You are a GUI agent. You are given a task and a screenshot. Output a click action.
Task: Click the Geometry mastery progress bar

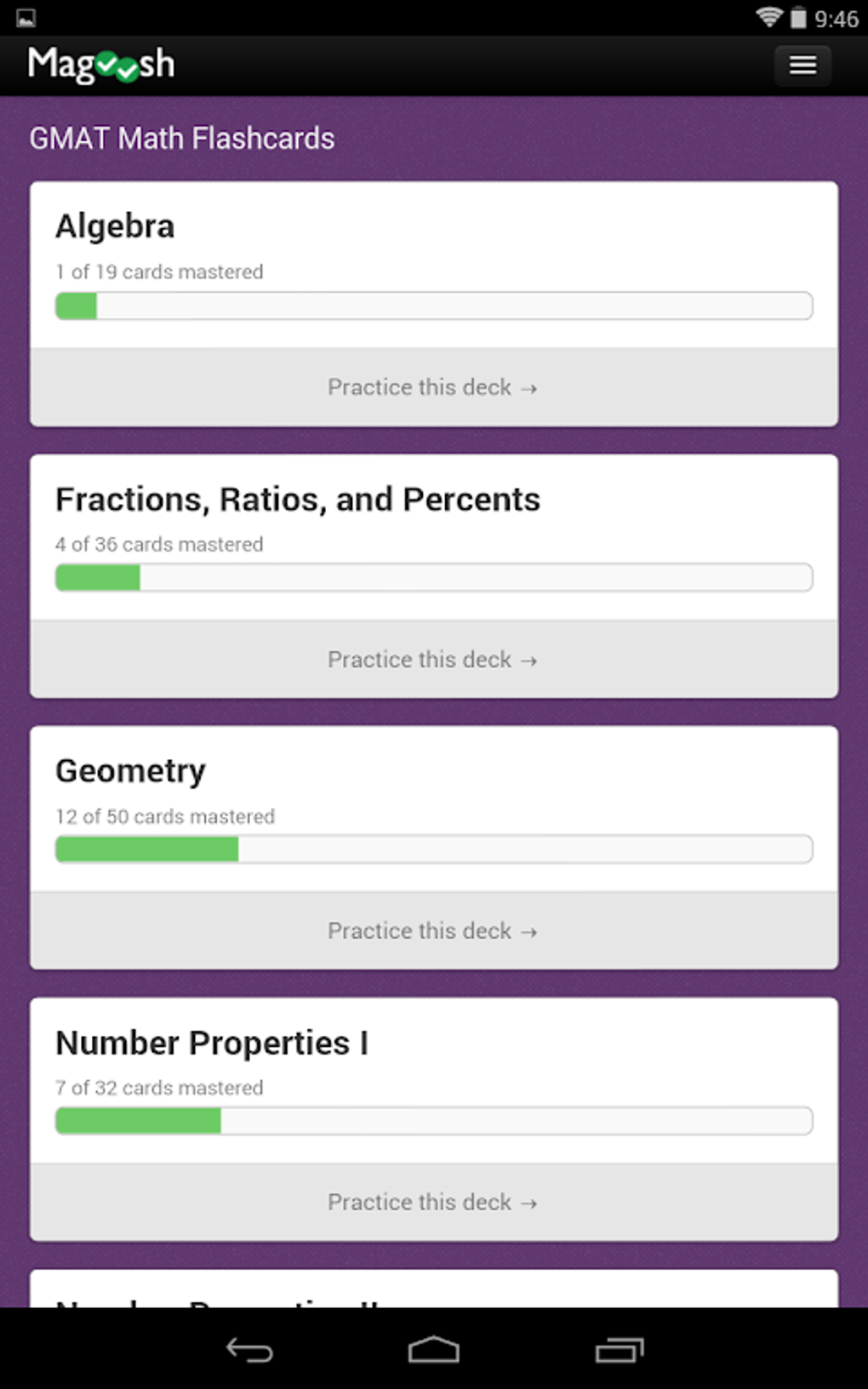coord(433,849)
